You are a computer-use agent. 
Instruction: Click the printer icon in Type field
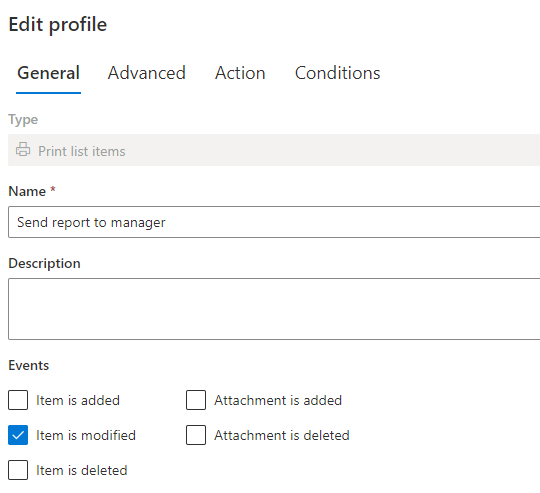point(23,150)
